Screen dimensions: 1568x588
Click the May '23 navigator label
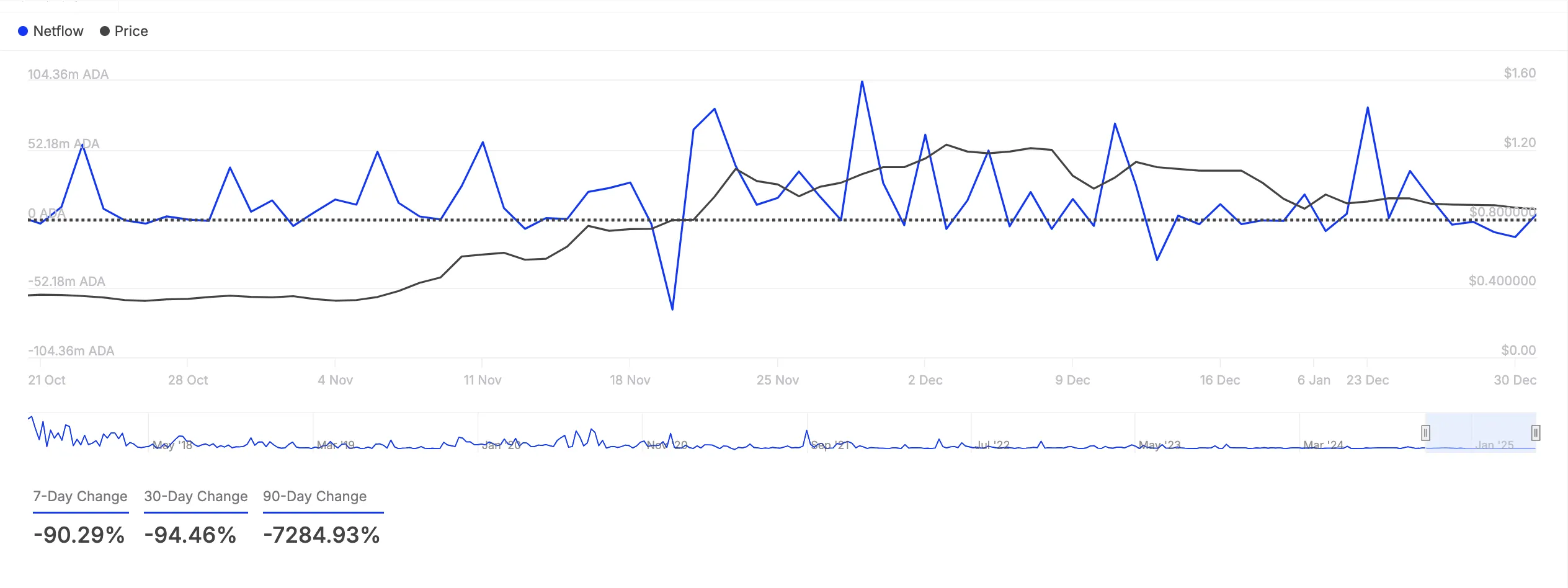pyautogui.click(x=1159, y=445)
